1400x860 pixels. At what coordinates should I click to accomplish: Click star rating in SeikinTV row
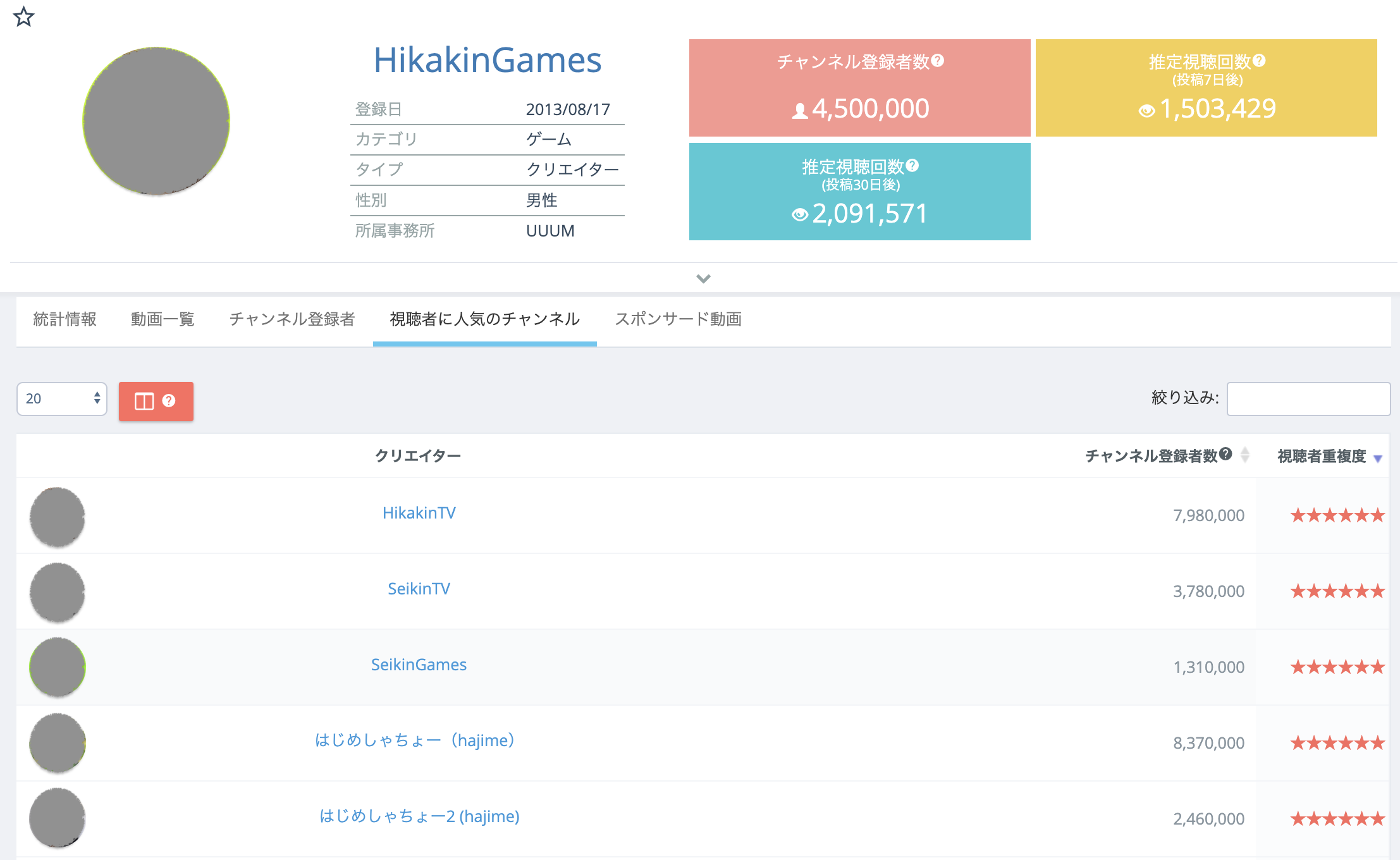click(1337, 591)
